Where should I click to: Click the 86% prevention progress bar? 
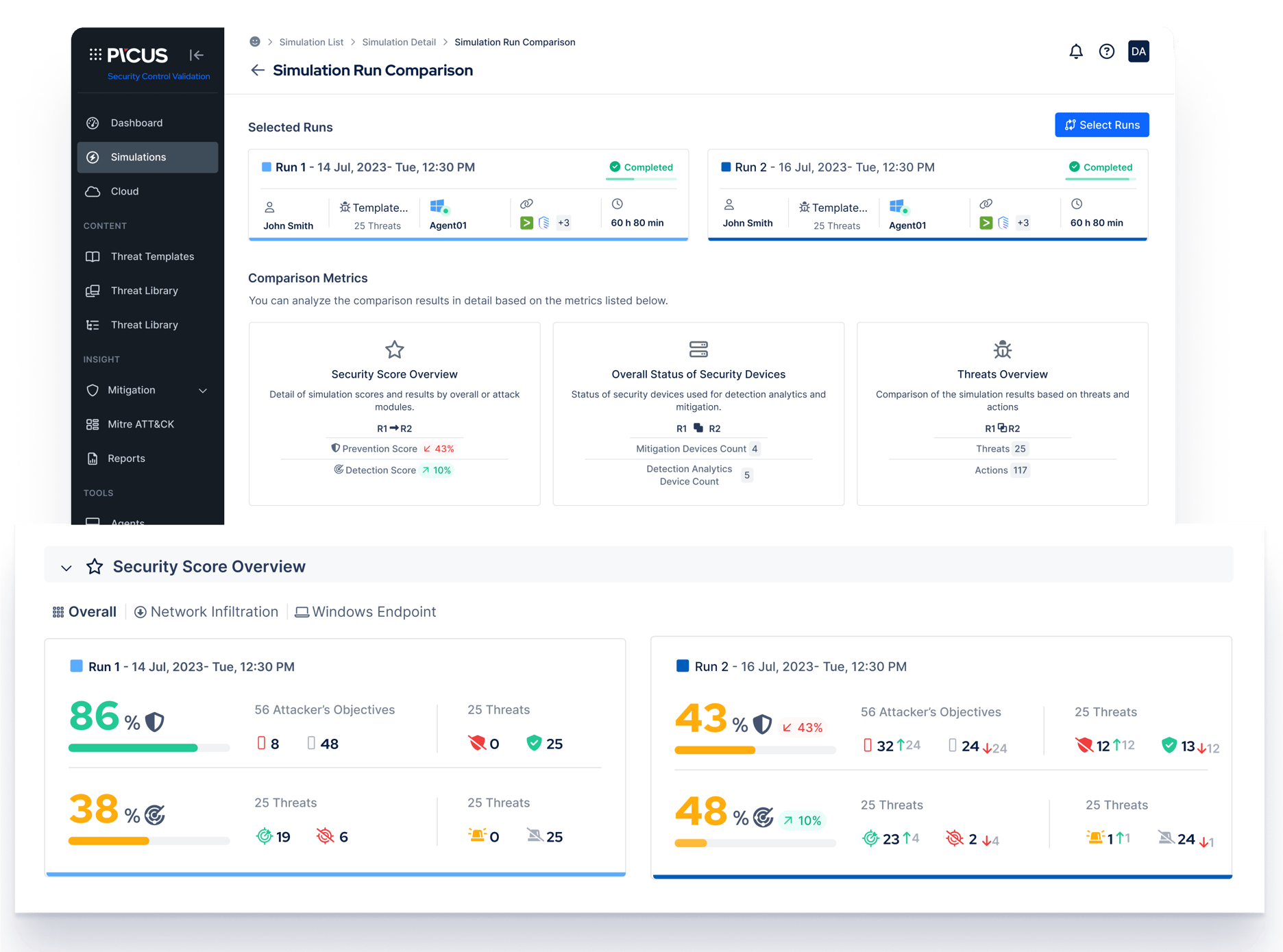(149, 748)
